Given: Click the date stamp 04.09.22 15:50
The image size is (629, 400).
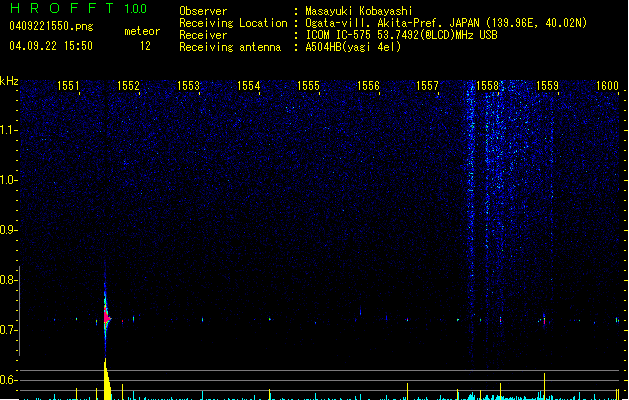Looking at the screenshot, I should [x=51, y=46].
